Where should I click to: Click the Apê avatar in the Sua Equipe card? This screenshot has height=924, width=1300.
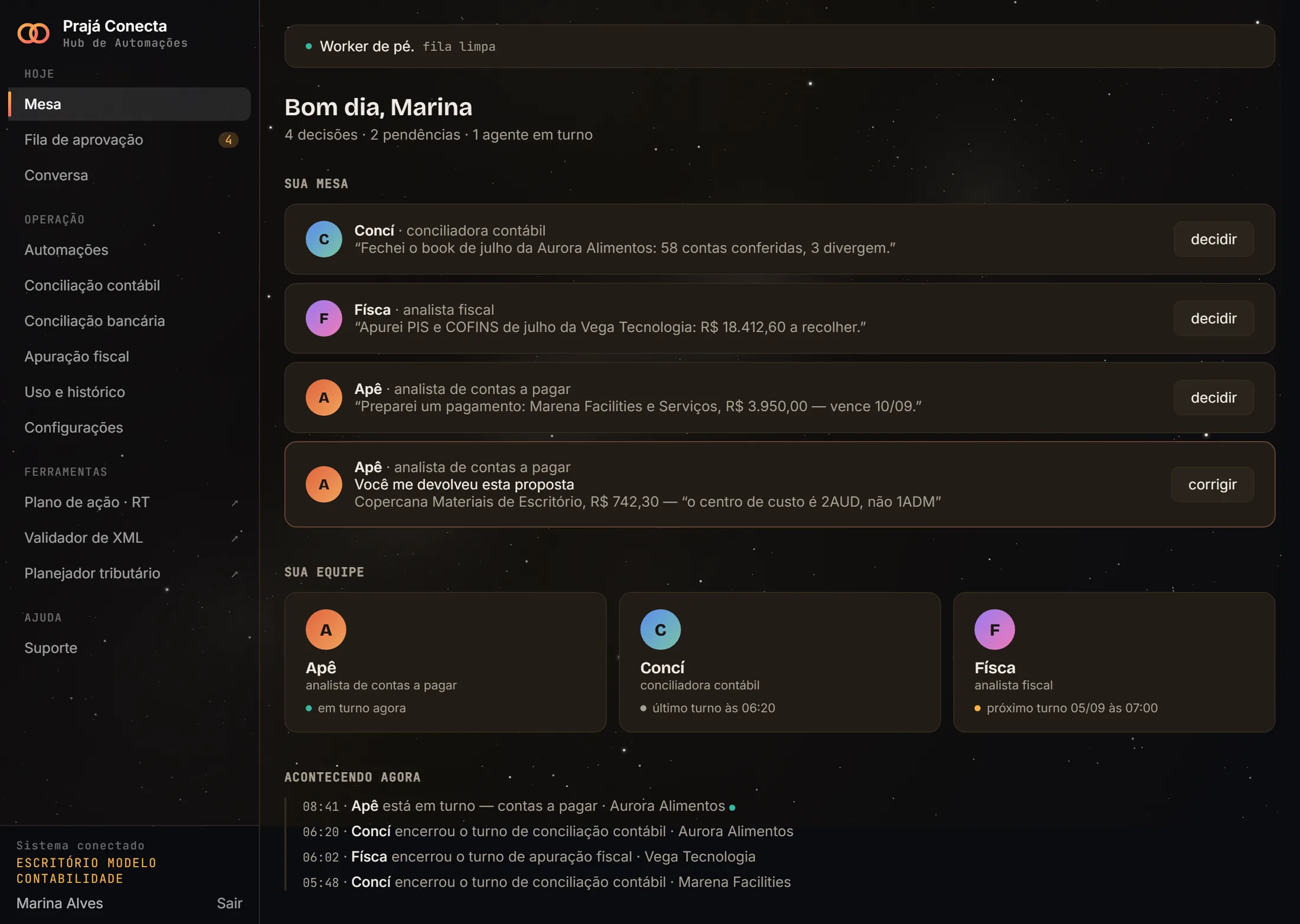326,629
